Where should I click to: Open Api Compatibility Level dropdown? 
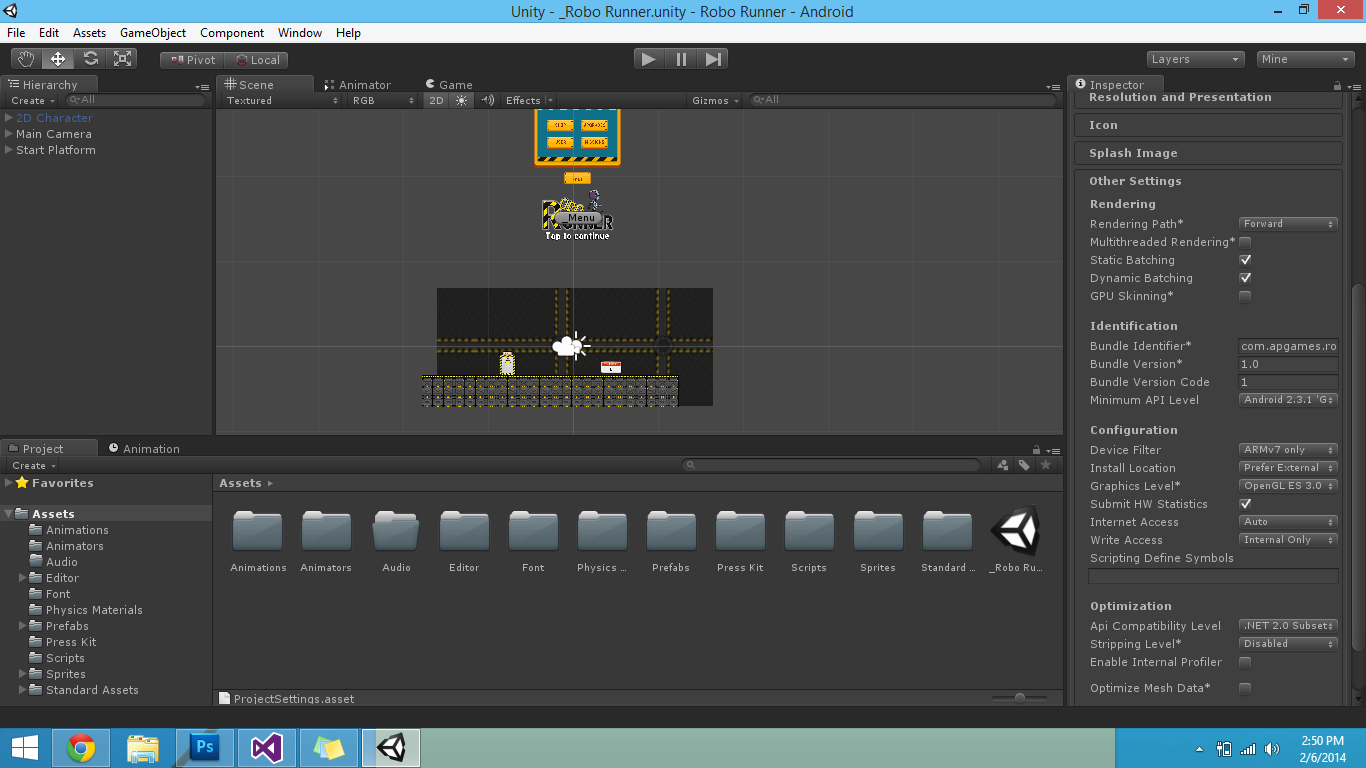1288,626
